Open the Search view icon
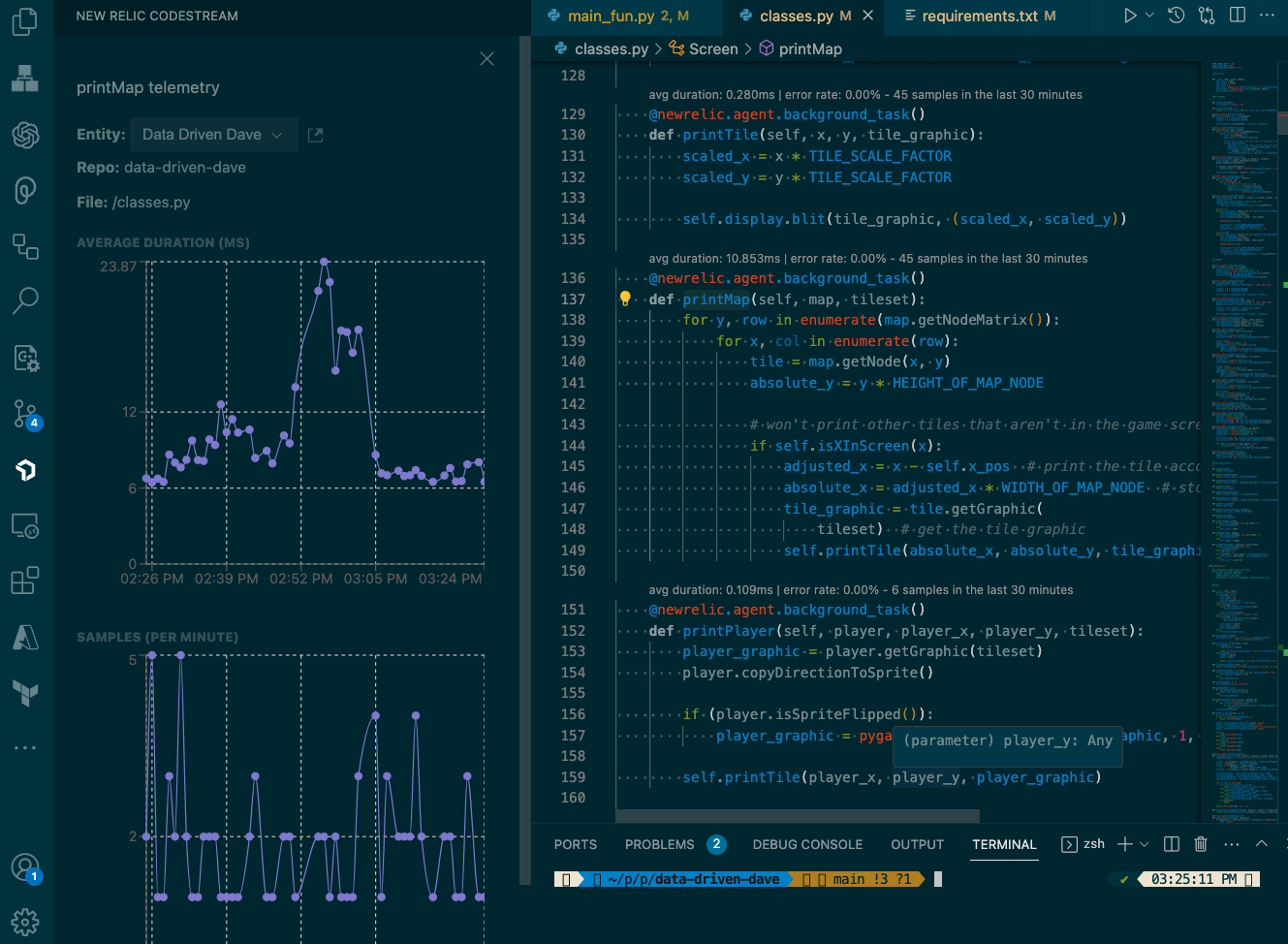This screenshot has height=944, width=1288. (x=25, y=300)
